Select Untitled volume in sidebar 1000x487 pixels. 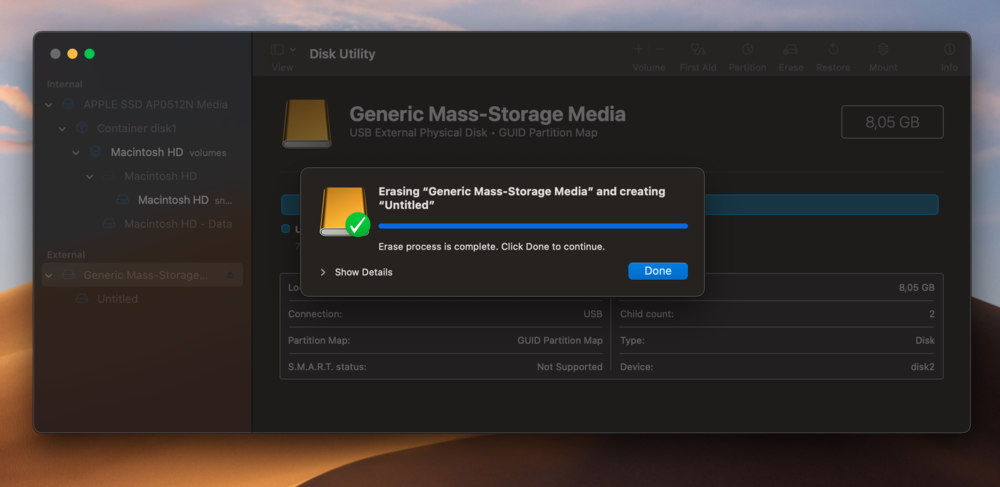[117, 299]
